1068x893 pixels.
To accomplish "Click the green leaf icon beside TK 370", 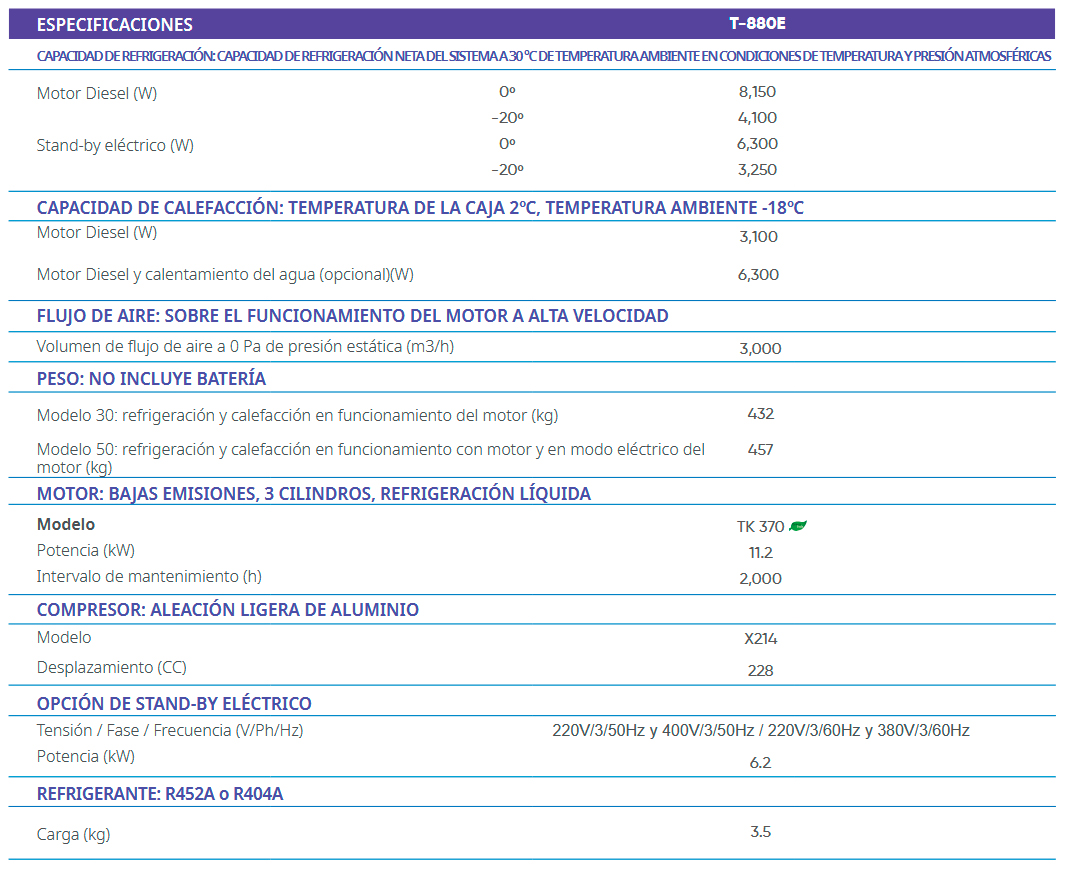I will pyautogui.click(x=797, y=526).
